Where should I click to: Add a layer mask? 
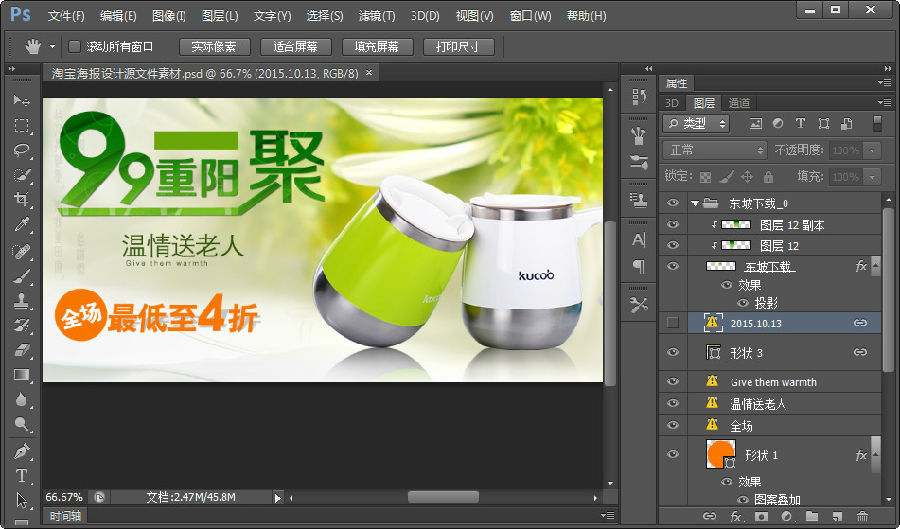click(x=761, y=516)
